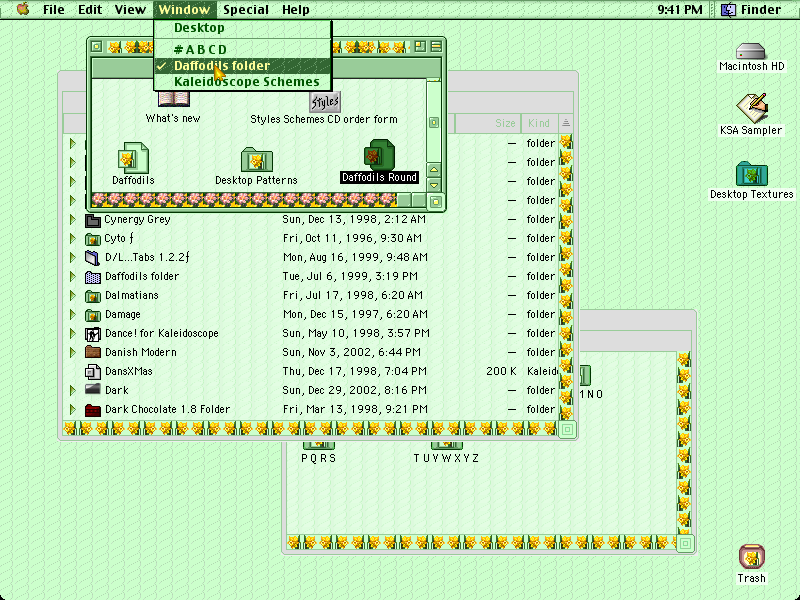Click the Dec 17, 1998 date cell
The image size is (800, 600).
pyautogui.click(x=355, y=371)
